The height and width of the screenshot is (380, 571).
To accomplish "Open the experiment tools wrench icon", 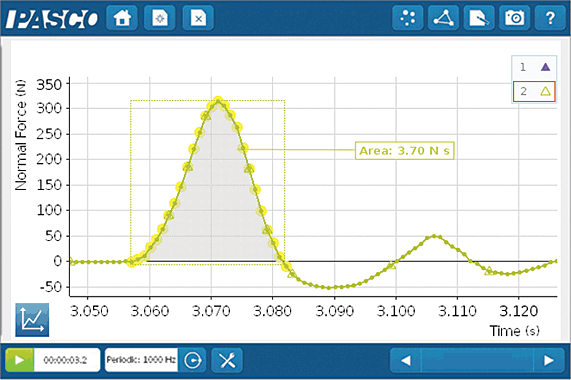I will [x=227, y=360].
